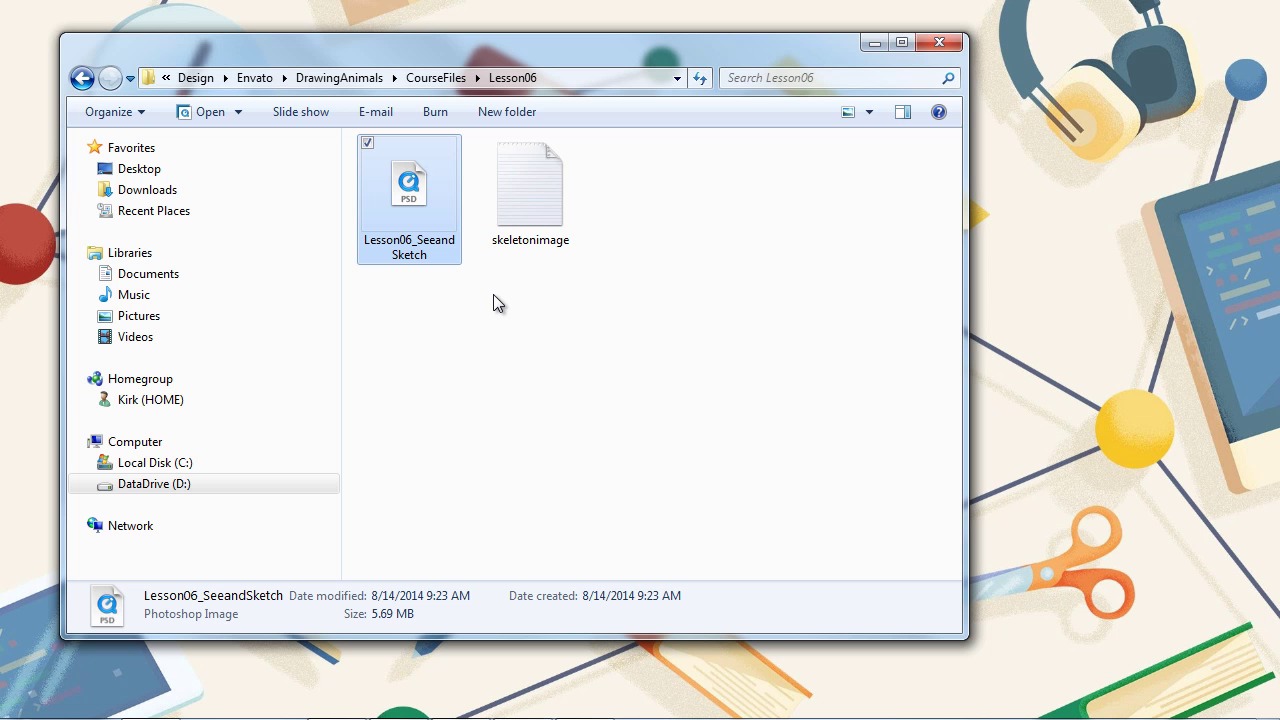This screenshot has width=1280, height=720.
Task: Start a Slide show
Action: (301, 112)
